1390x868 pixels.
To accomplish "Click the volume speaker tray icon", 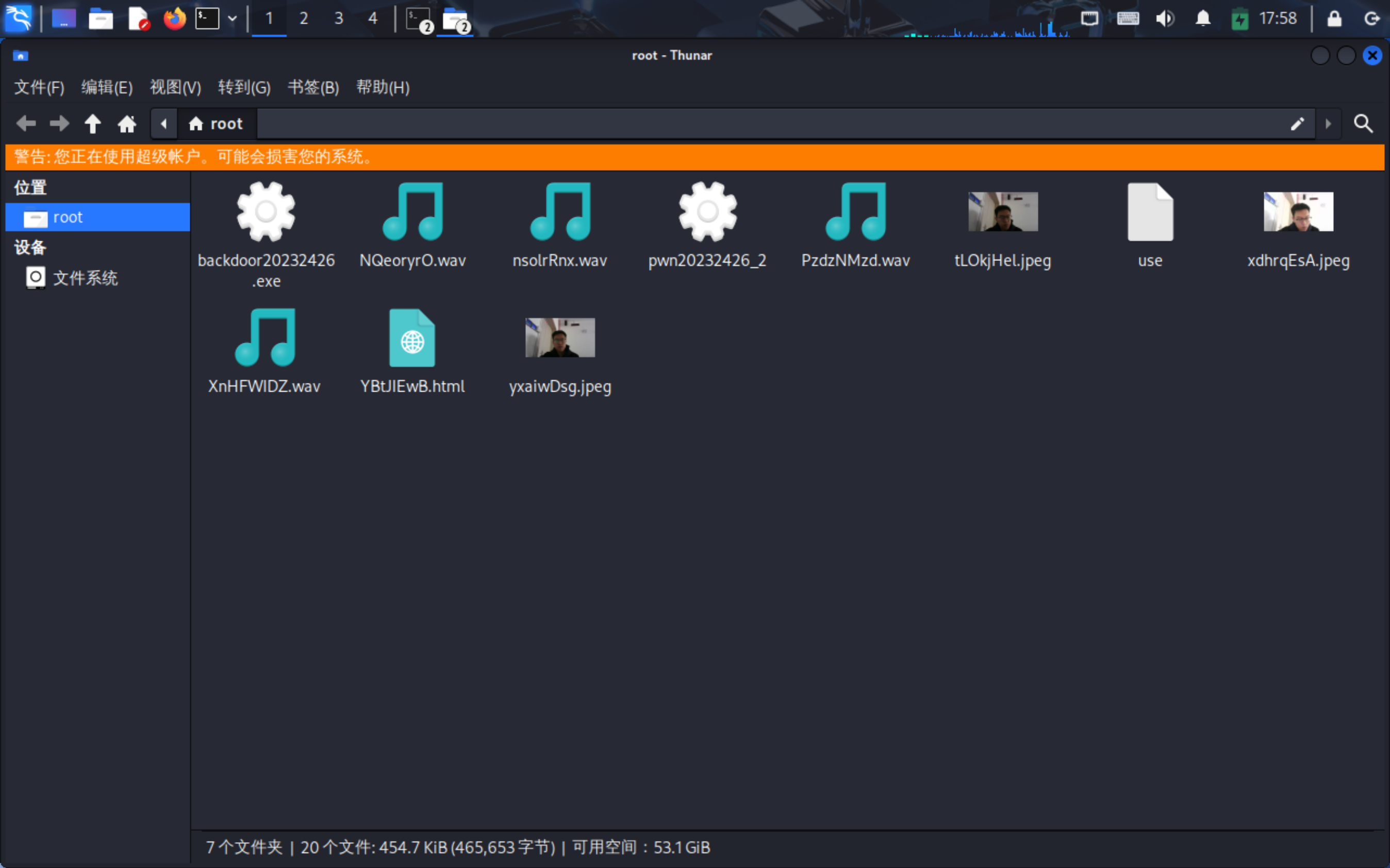I will 1165,19.
